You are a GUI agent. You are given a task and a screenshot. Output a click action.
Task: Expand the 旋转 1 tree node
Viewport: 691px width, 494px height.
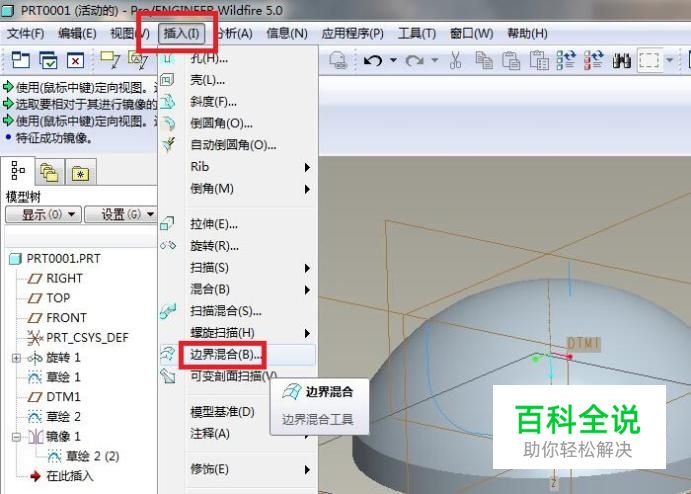(16, 358)
